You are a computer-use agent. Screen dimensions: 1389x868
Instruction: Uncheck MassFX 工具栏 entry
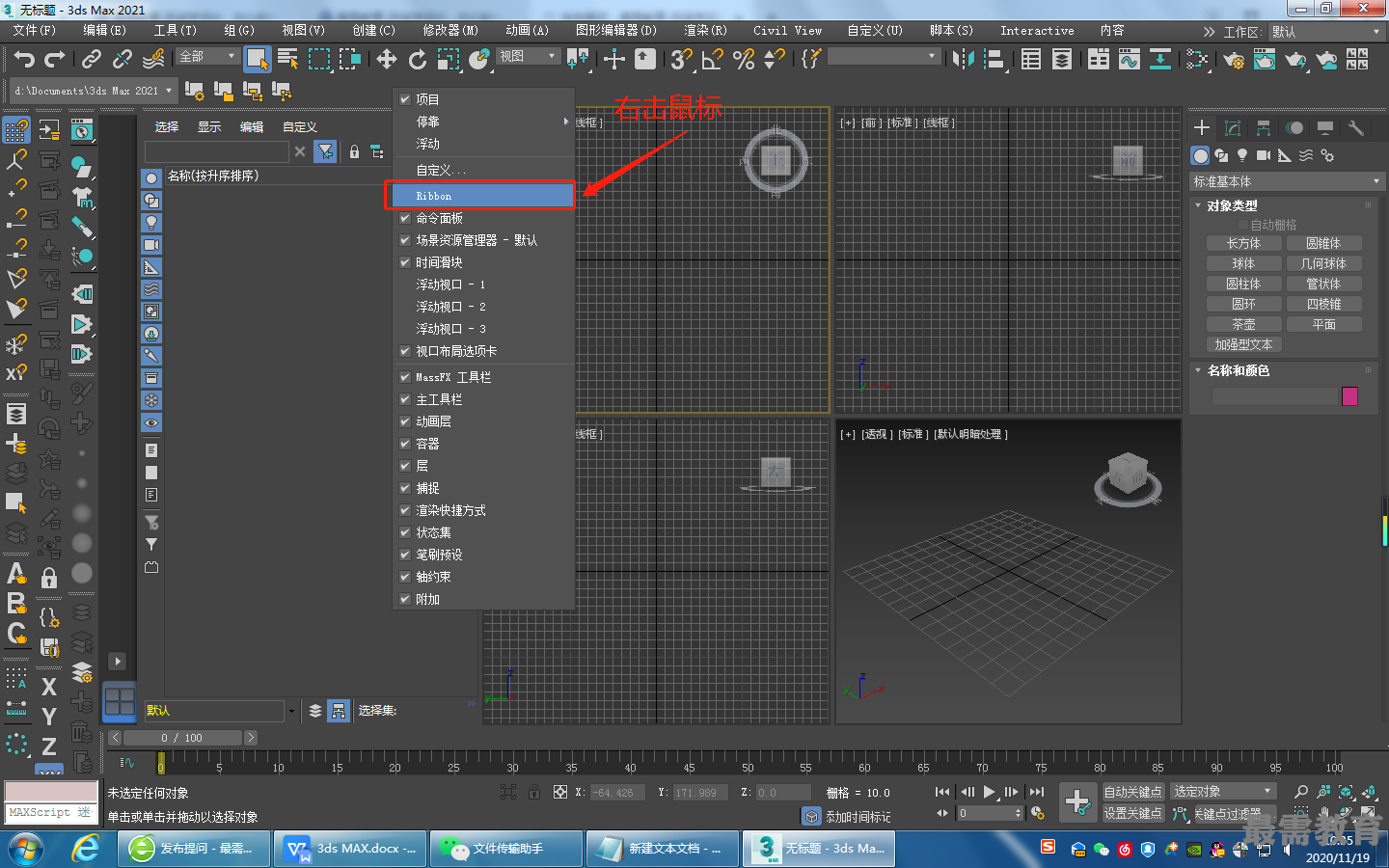[x=405, y=377]
